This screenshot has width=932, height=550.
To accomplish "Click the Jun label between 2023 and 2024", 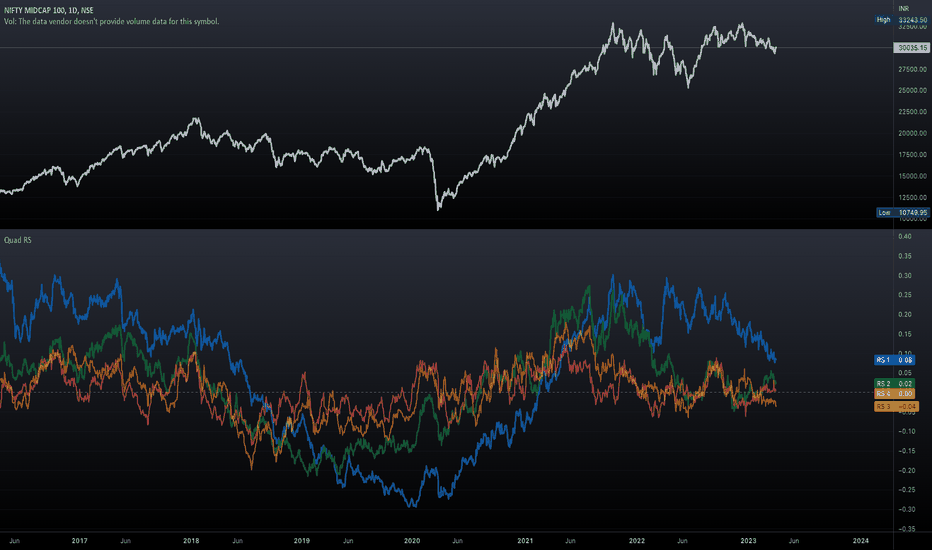I will click(794, 541).
